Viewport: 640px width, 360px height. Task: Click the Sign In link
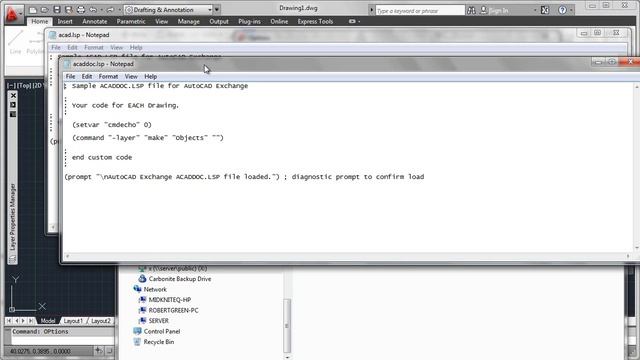pos(499,11)
